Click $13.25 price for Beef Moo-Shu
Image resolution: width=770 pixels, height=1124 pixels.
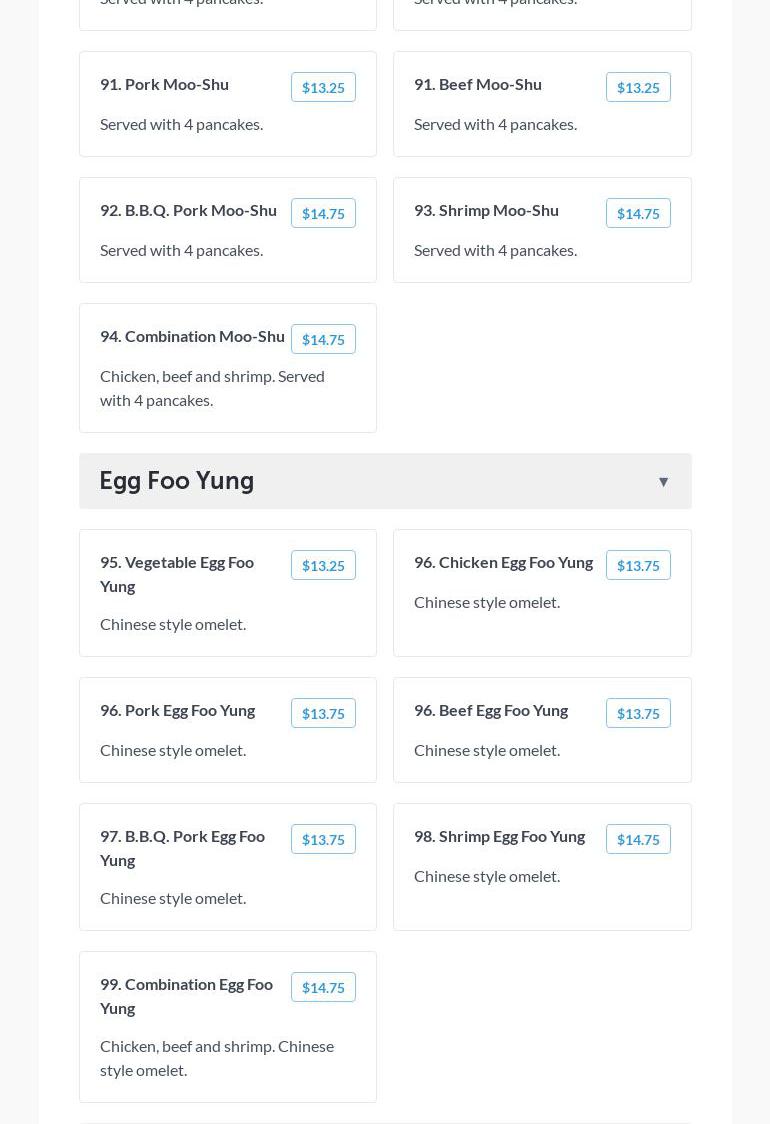pyautogui.click(x=638, y=88)
